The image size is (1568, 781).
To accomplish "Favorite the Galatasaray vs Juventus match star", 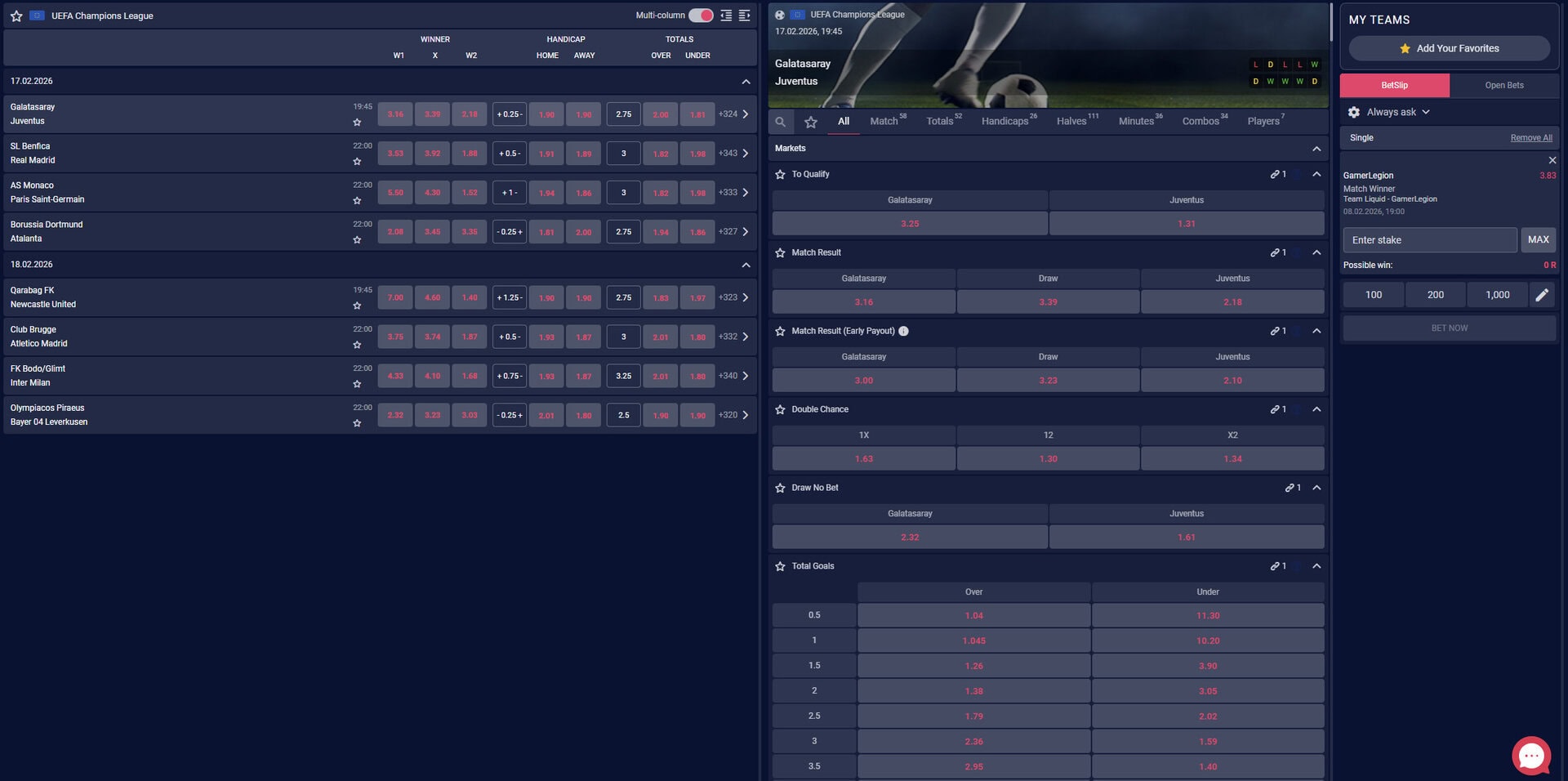I will click(357, 123).
